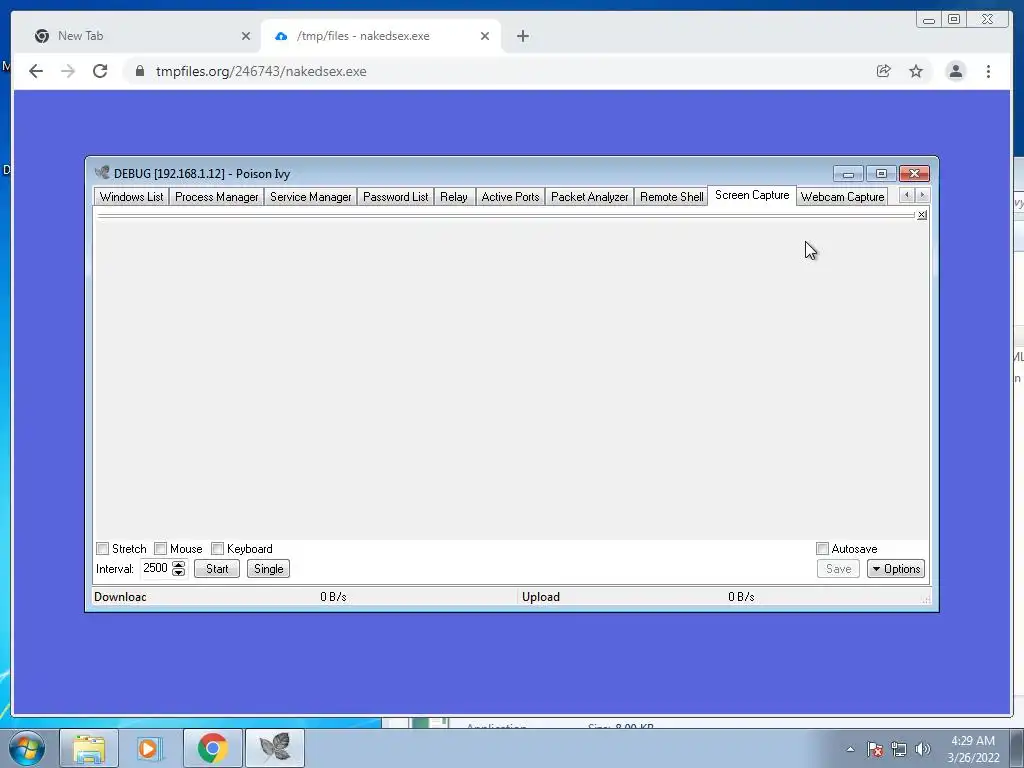This screenshot has width=1024, height=768.
Task: Click the Start capture button
Action: click(217, 569)
